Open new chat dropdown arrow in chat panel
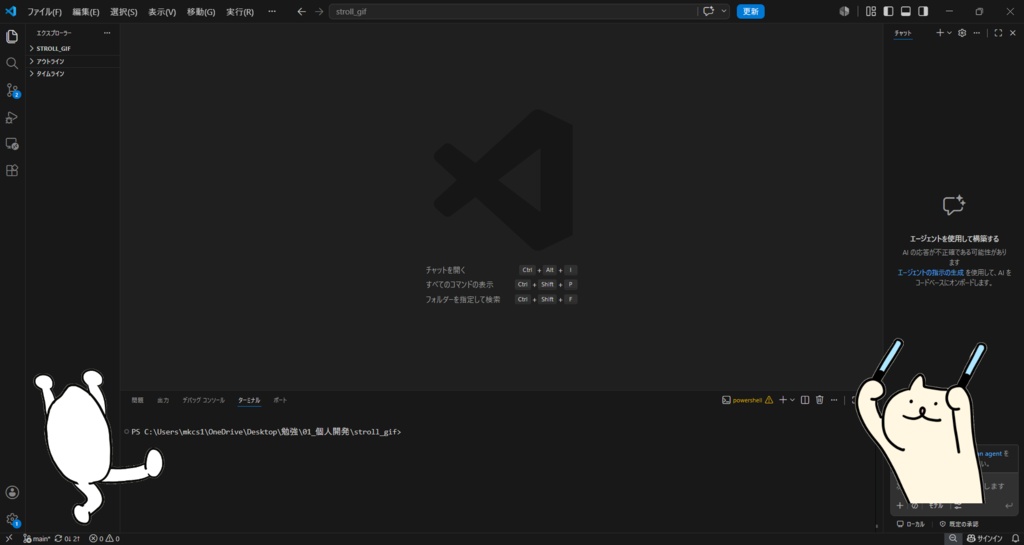1024x545 pixels. click(949, 33)
